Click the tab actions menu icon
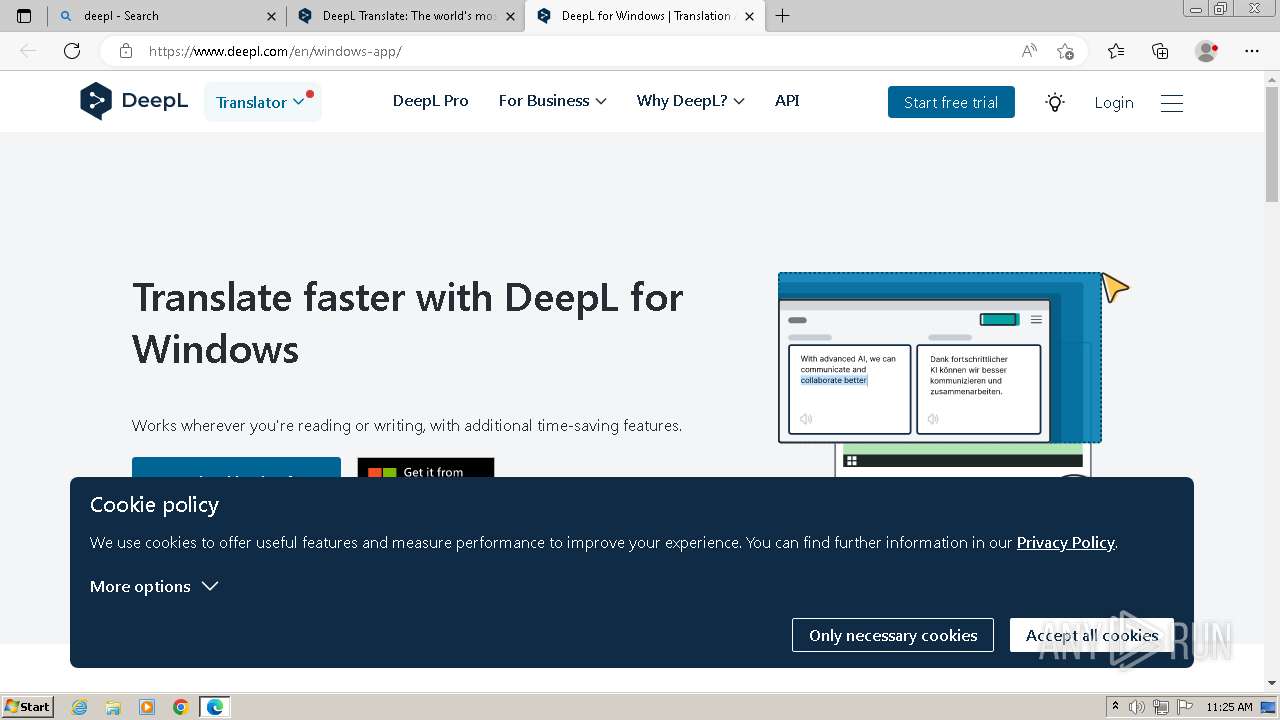This screenshot has height=720, width=1280. click(x=24, y=16)
